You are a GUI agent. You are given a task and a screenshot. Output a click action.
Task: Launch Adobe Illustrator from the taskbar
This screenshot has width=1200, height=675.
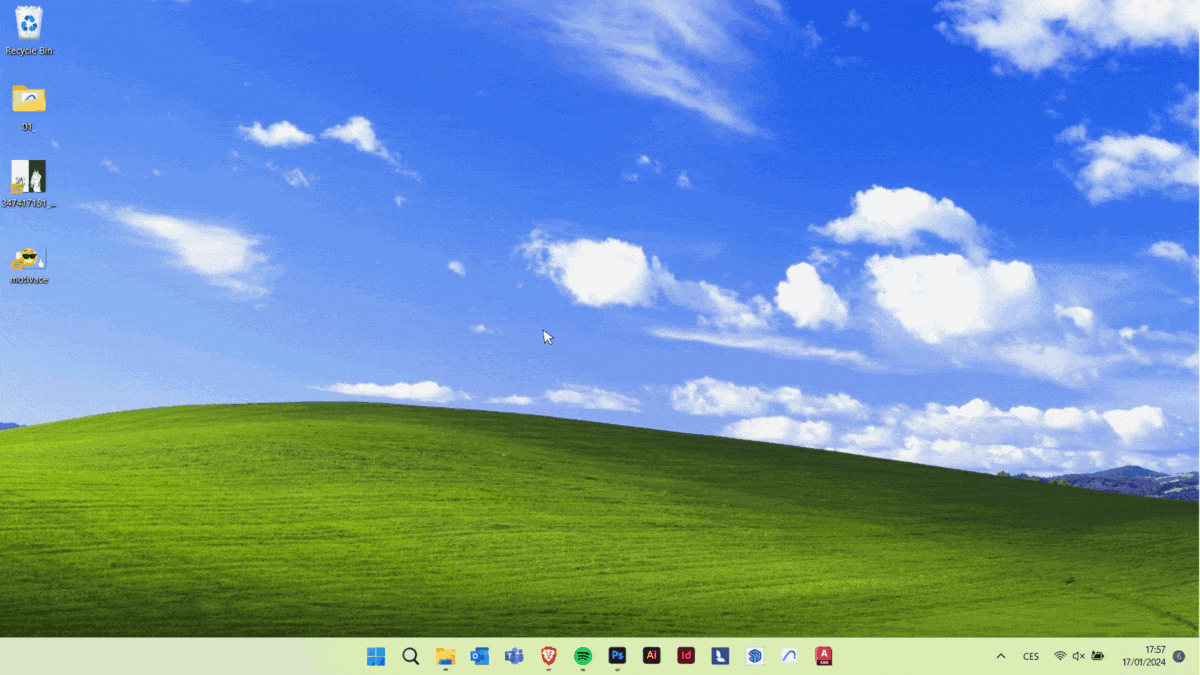pos(652,656)
